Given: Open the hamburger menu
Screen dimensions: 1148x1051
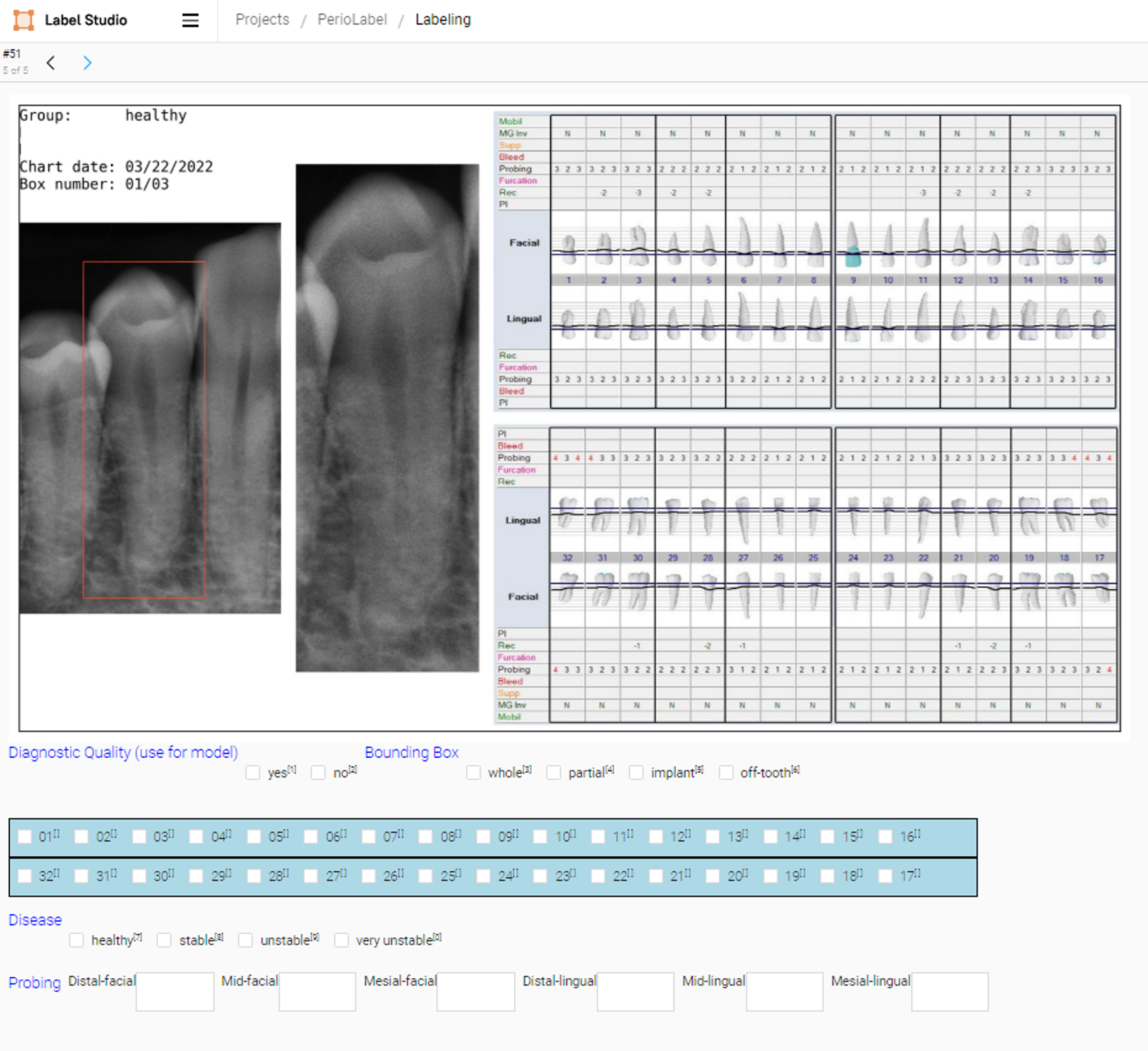Looking at the screenshot, I should pos(190,21).
